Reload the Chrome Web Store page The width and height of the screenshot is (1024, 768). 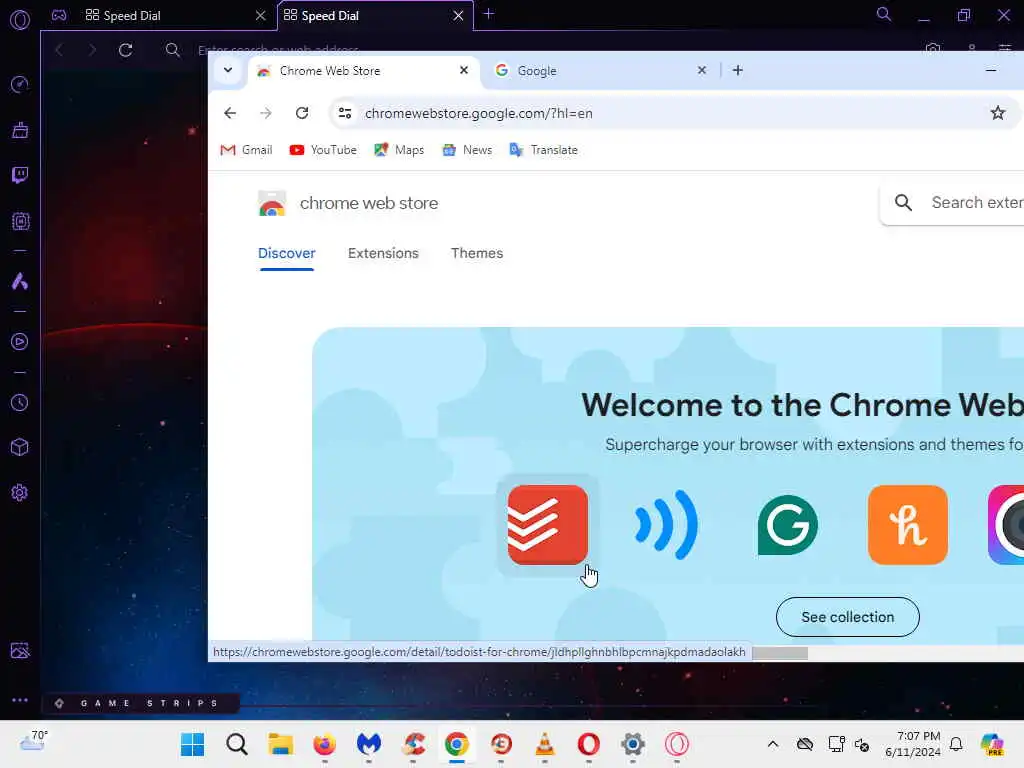[302, 113]
